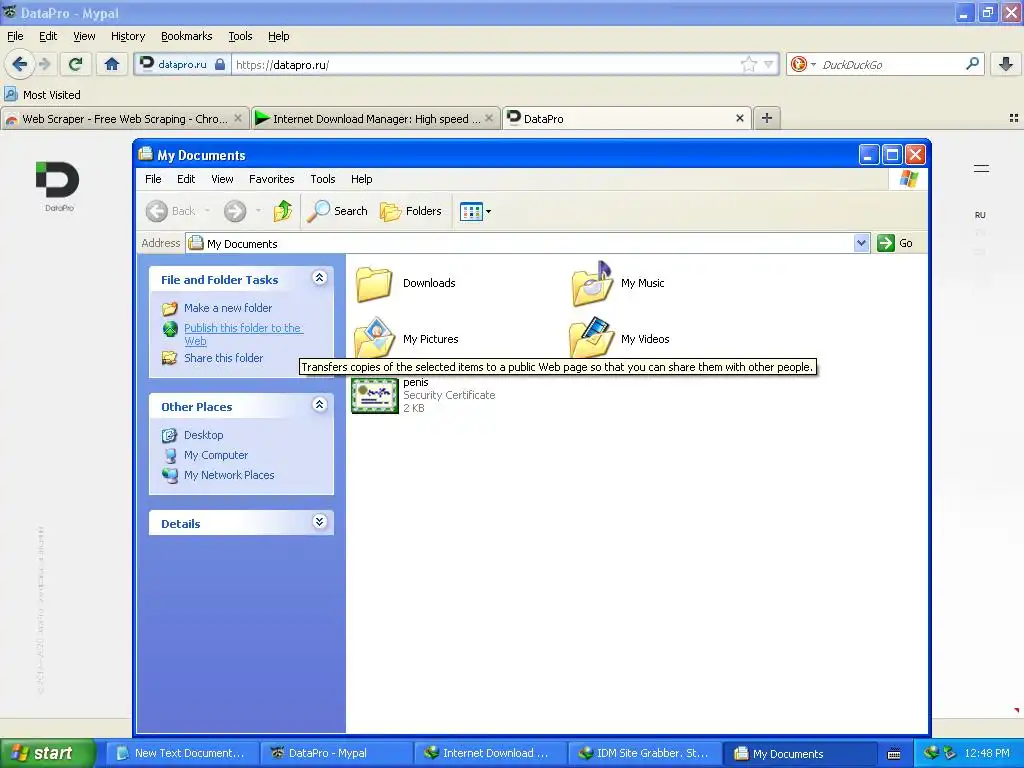Image resolution: width=1024 pixels, height=768 pixels.
Task: Open My Network Places link
Action: point(229,475)
